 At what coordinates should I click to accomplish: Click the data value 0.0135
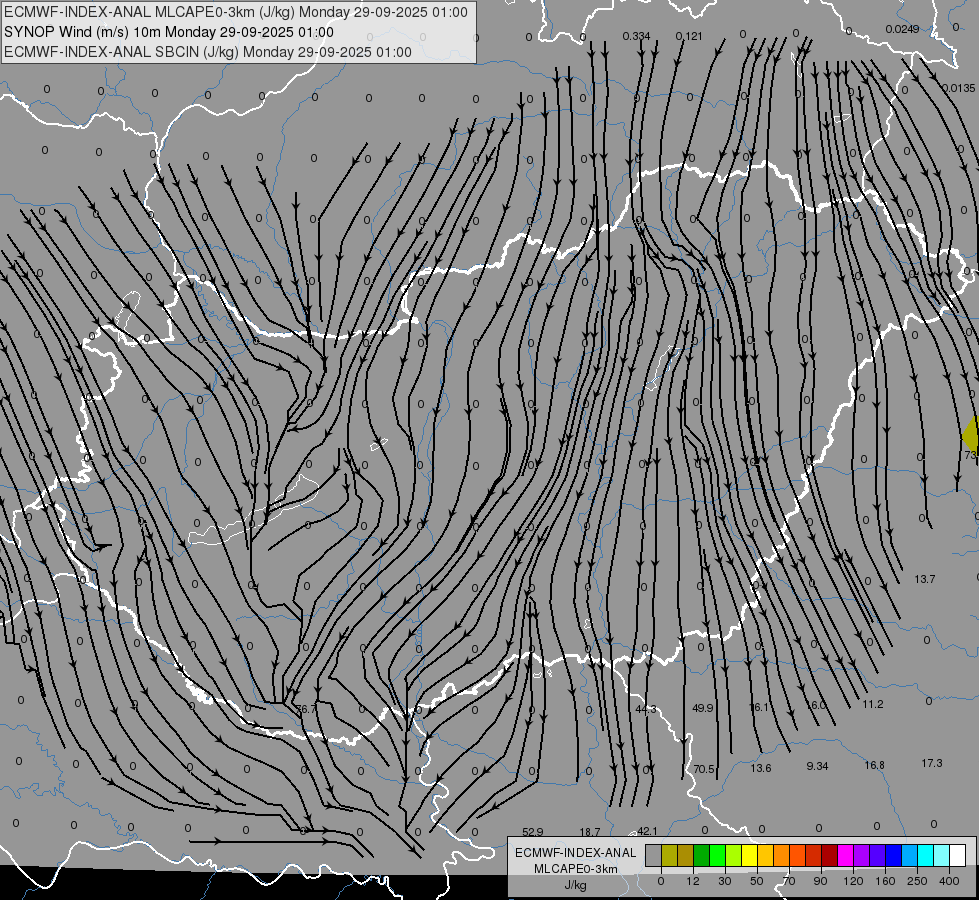958,88
